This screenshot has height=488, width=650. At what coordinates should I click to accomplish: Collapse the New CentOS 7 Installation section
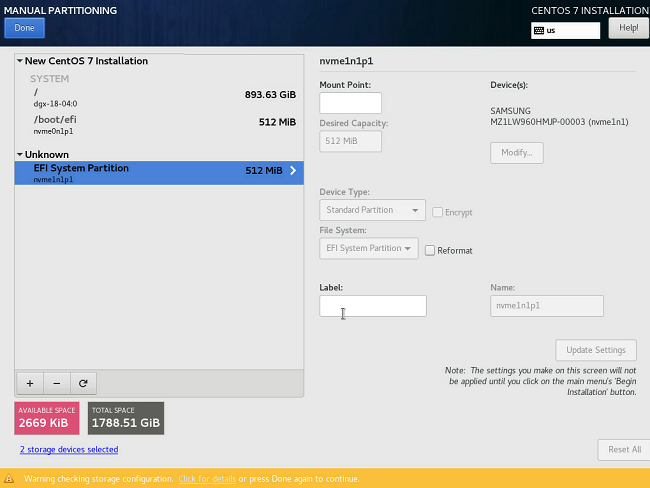point(20,62)
